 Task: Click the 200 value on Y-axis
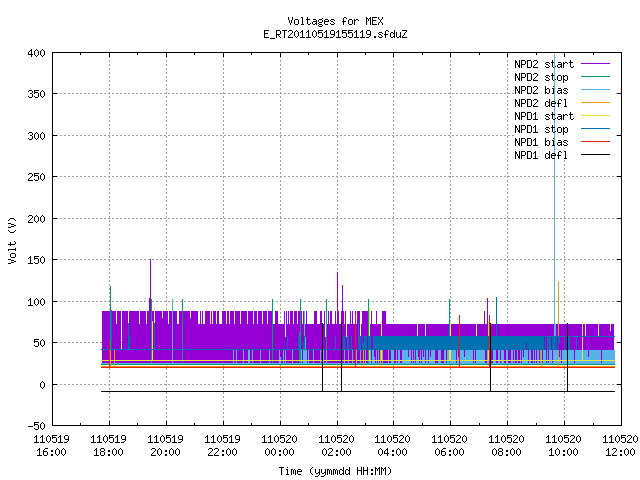[x=36, y=219]
